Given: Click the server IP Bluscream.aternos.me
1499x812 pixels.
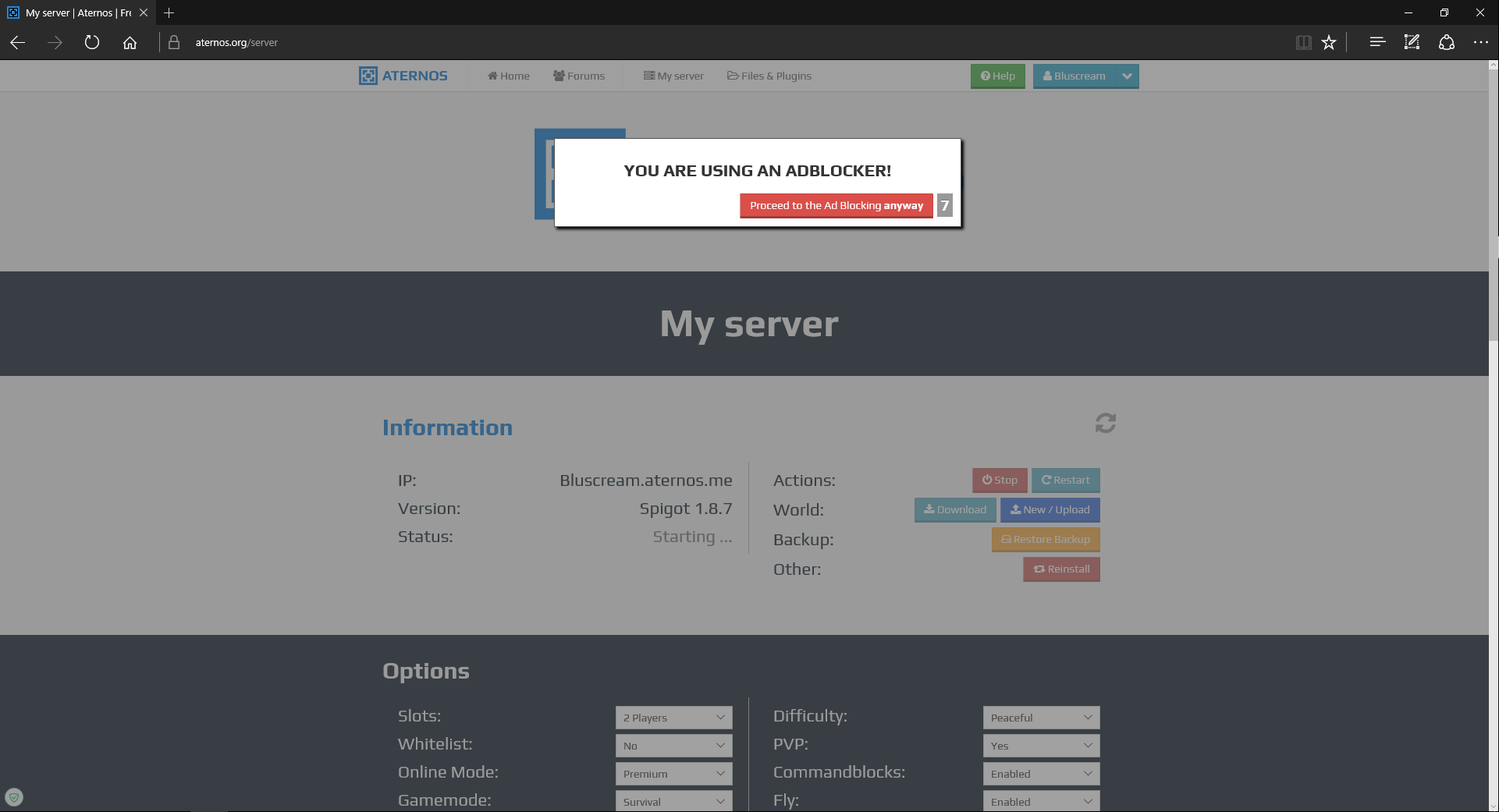Looking at the screenshot, I should click(x=646, y=480).
